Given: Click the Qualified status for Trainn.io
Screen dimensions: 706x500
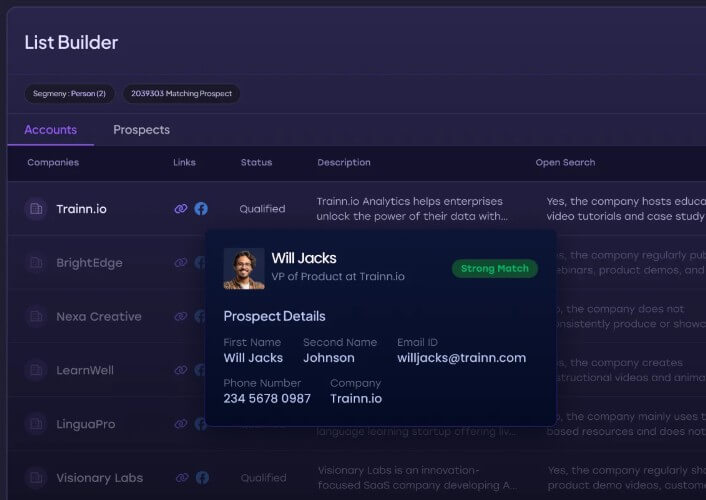Looking at the screenshot, I should 262,209.
